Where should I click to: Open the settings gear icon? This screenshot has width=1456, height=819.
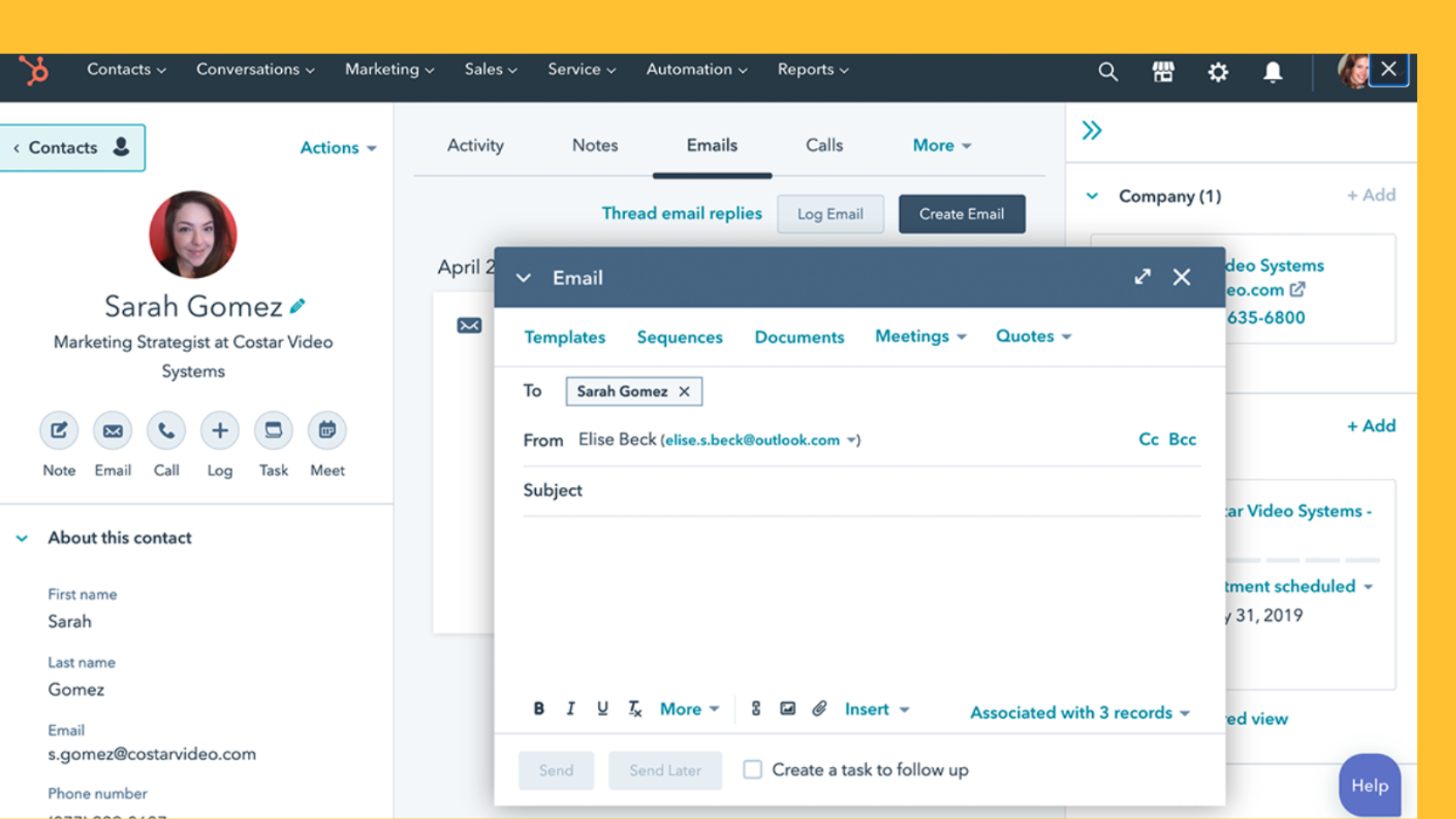(1217, 72)
